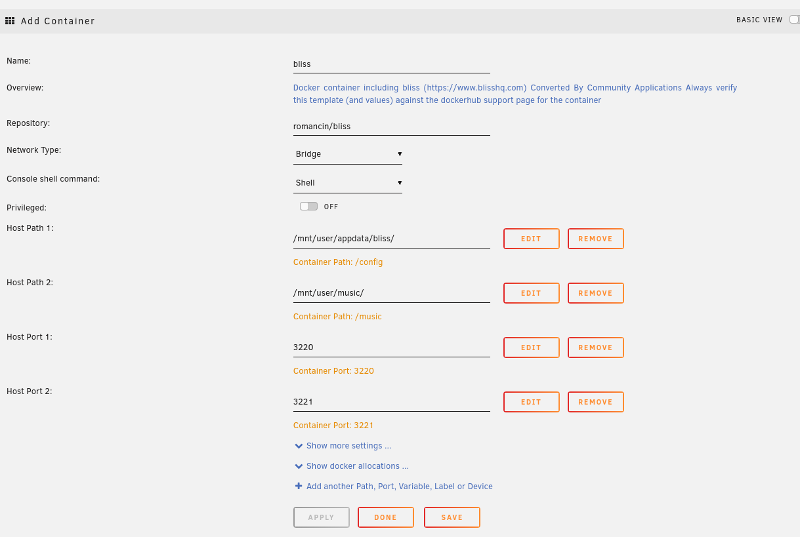This screenshot has width=800, height=537.
Task: Toggle the Basic View switch
Action: pyautogui.click(x=794, y=19)
